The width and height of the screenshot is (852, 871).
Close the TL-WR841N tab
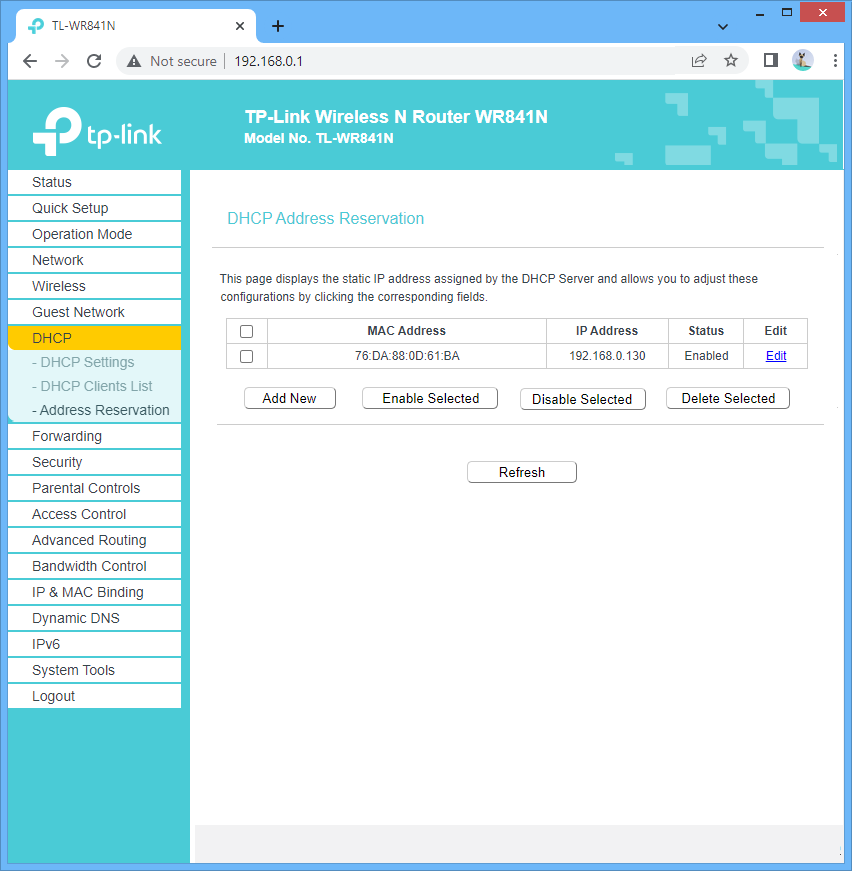[x=240, y=26]
